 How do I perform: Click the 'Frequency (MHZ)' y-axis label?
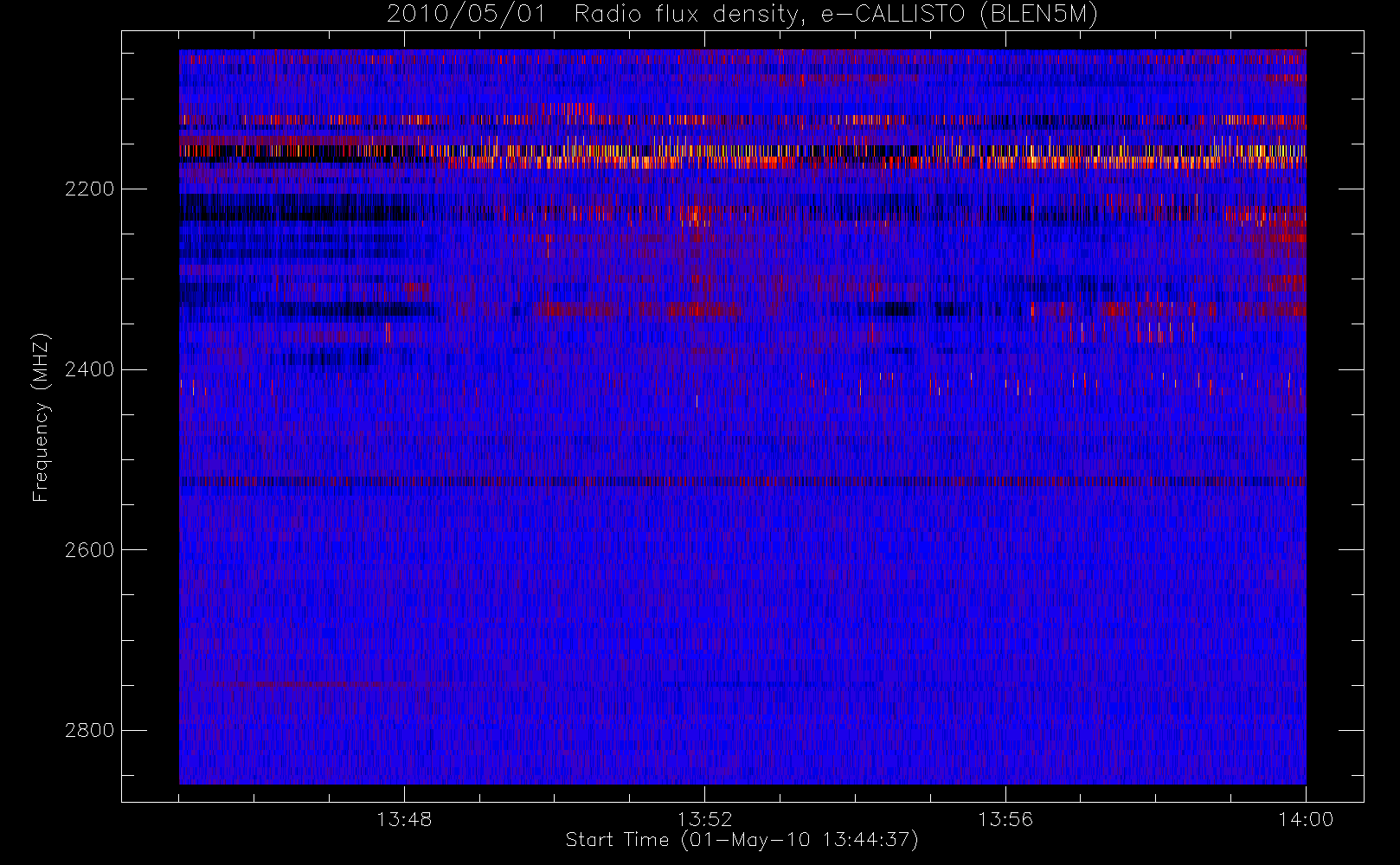[41, 418]
